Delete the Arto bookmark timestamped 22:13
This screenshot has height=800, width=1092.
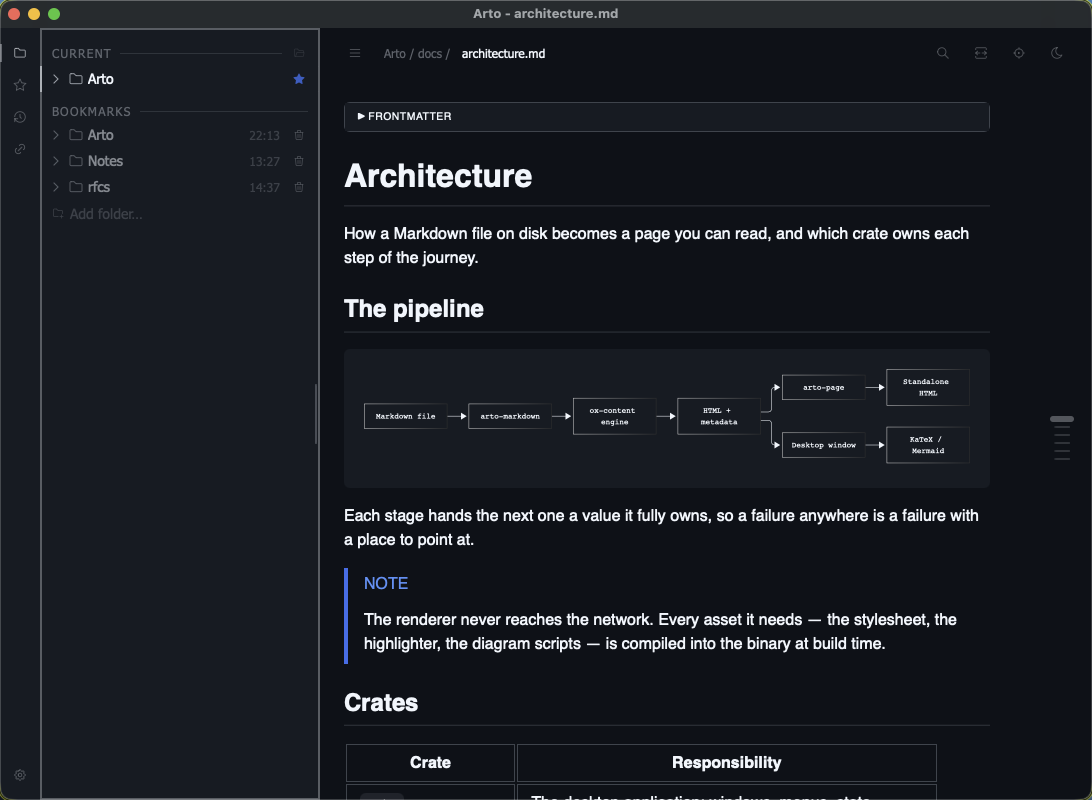[299, 135]
